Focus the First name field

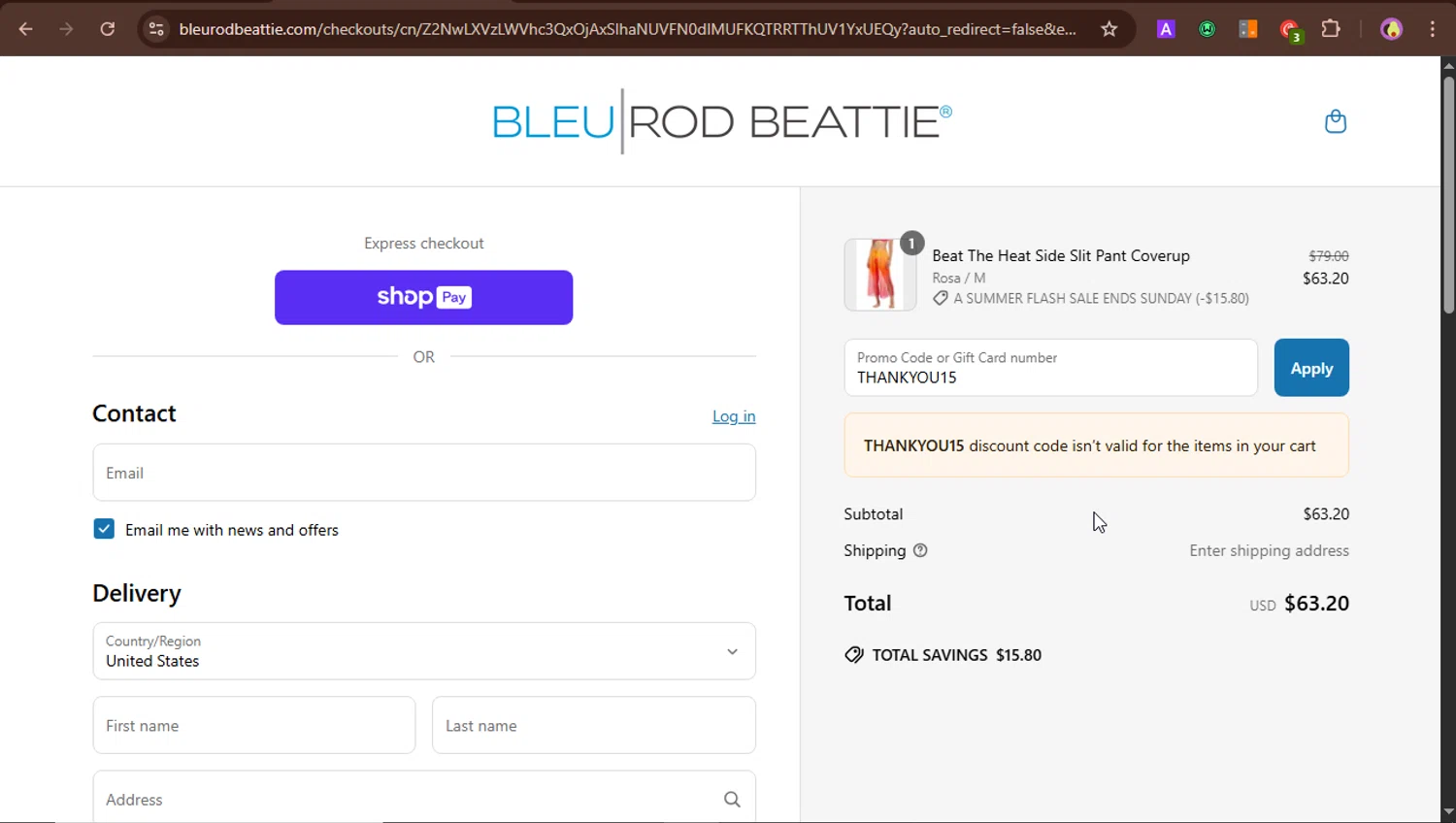click(254, 725)
